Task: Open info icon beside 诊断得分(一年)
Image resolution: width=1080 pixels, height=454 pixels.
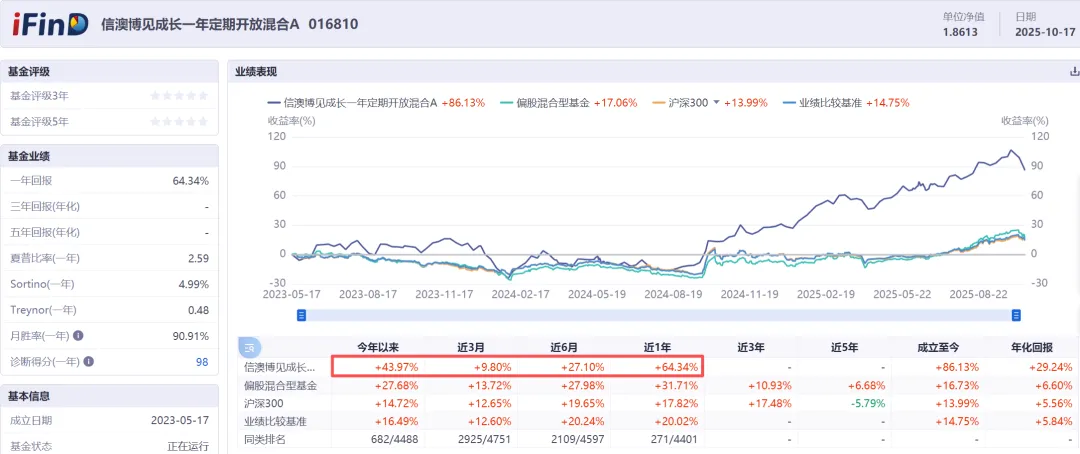Action: (x=89, y=361)
